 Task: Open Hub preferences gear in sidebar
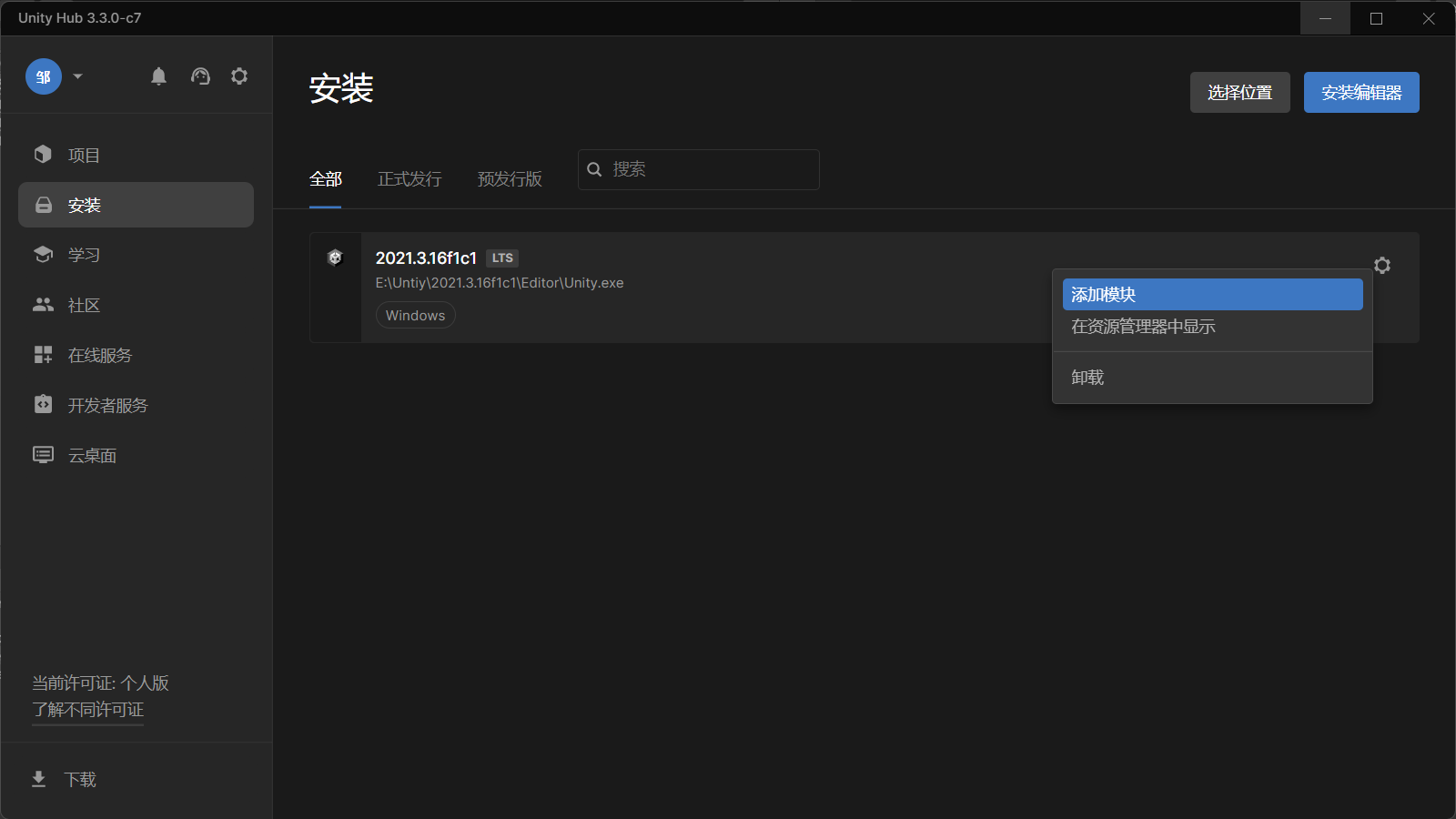point(239,76)
